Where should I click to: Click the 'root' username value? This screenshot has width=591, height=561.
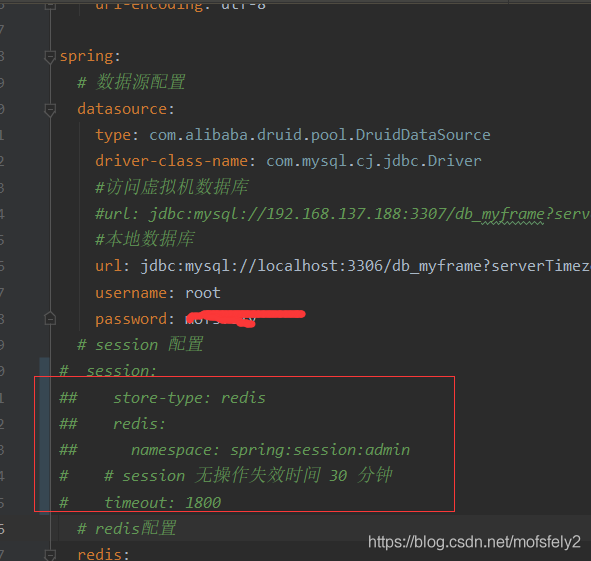pyautogui.click(x=203, y=293)
